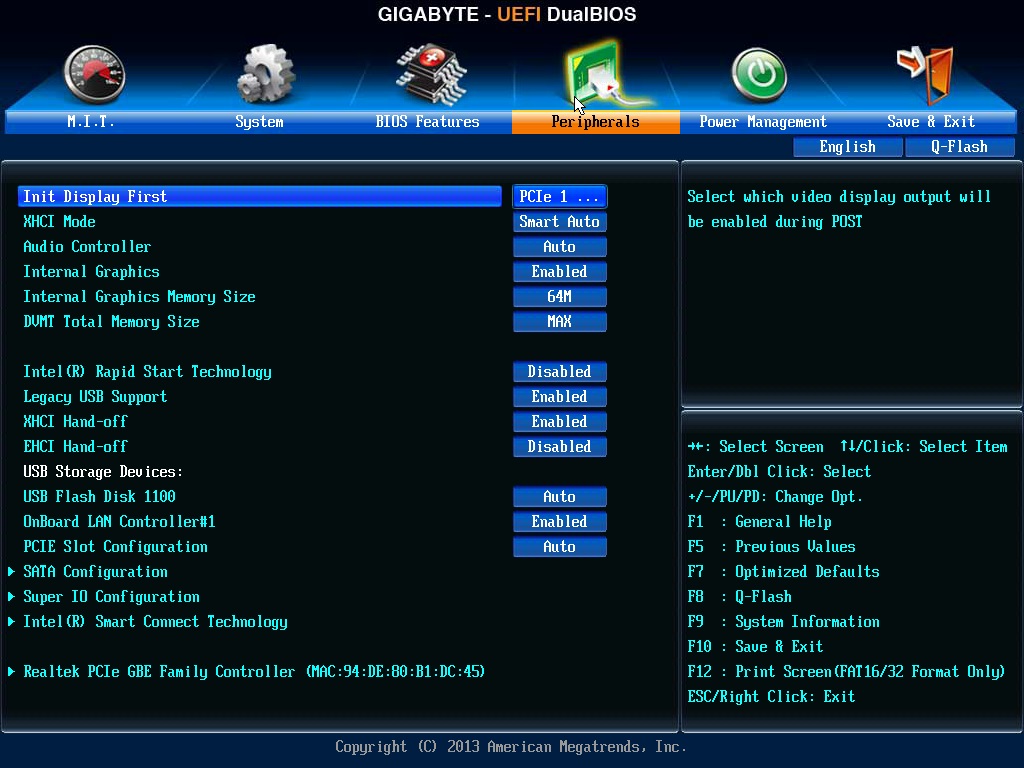Click ESC/Right Click: Exit hint
1024x768 pixels.
[771, 696]
